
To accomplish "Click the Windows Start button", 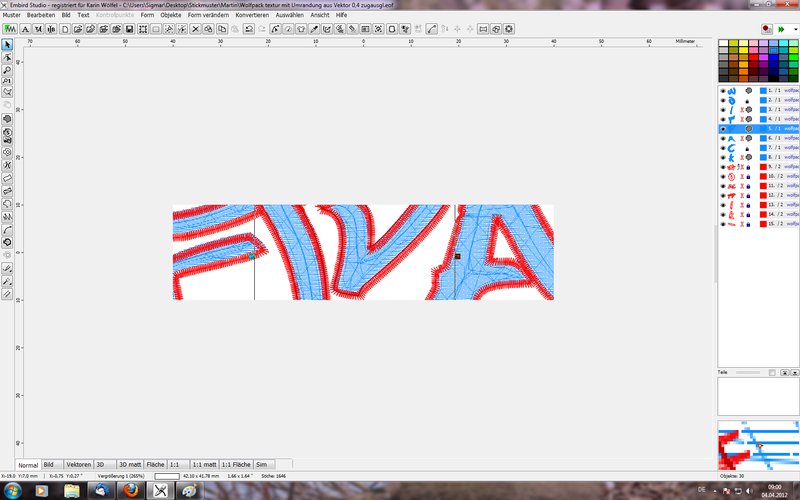I will coord(12,491).
